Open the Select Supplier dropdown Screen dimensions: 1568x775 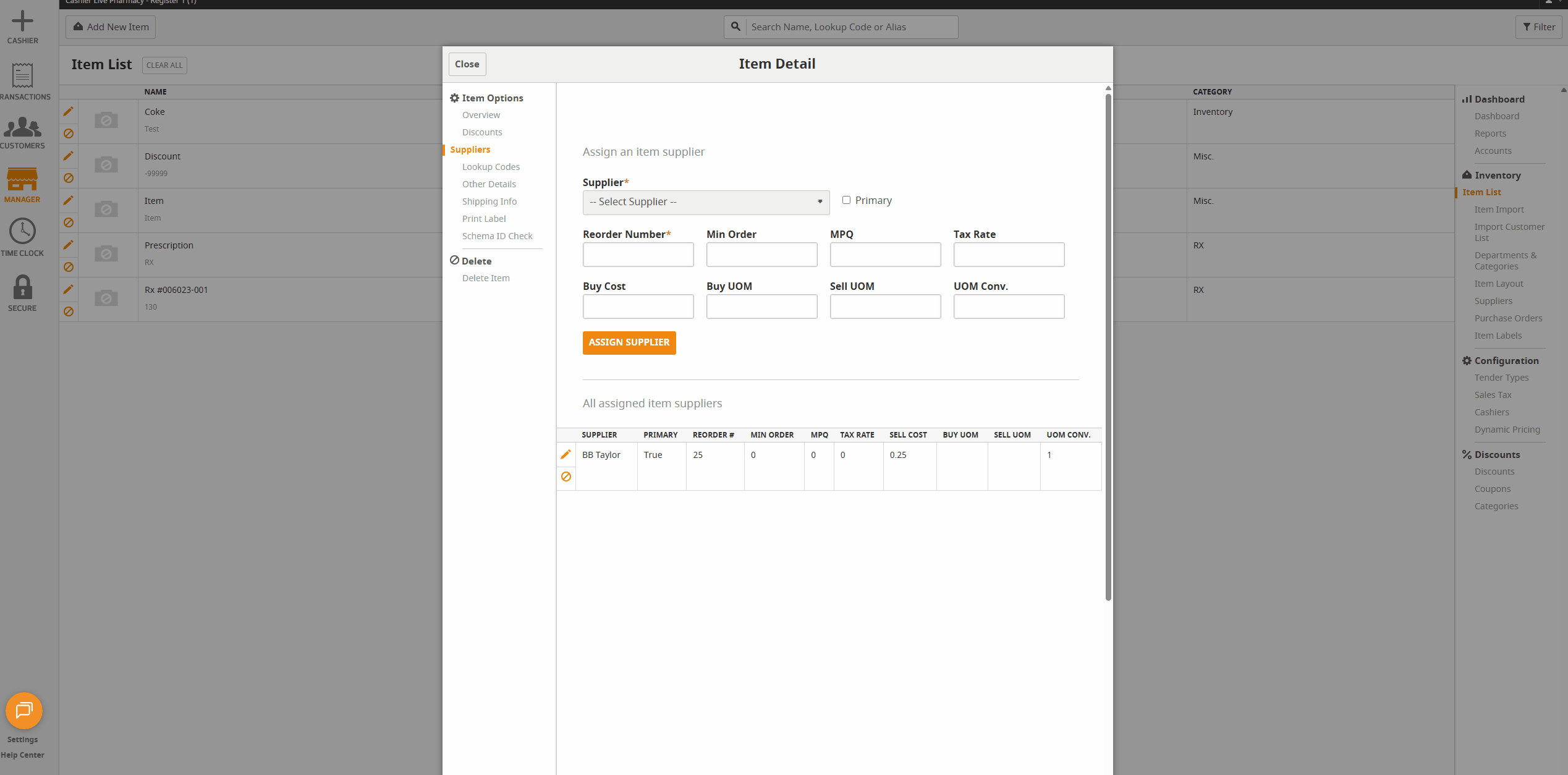(x=706, y=202)
